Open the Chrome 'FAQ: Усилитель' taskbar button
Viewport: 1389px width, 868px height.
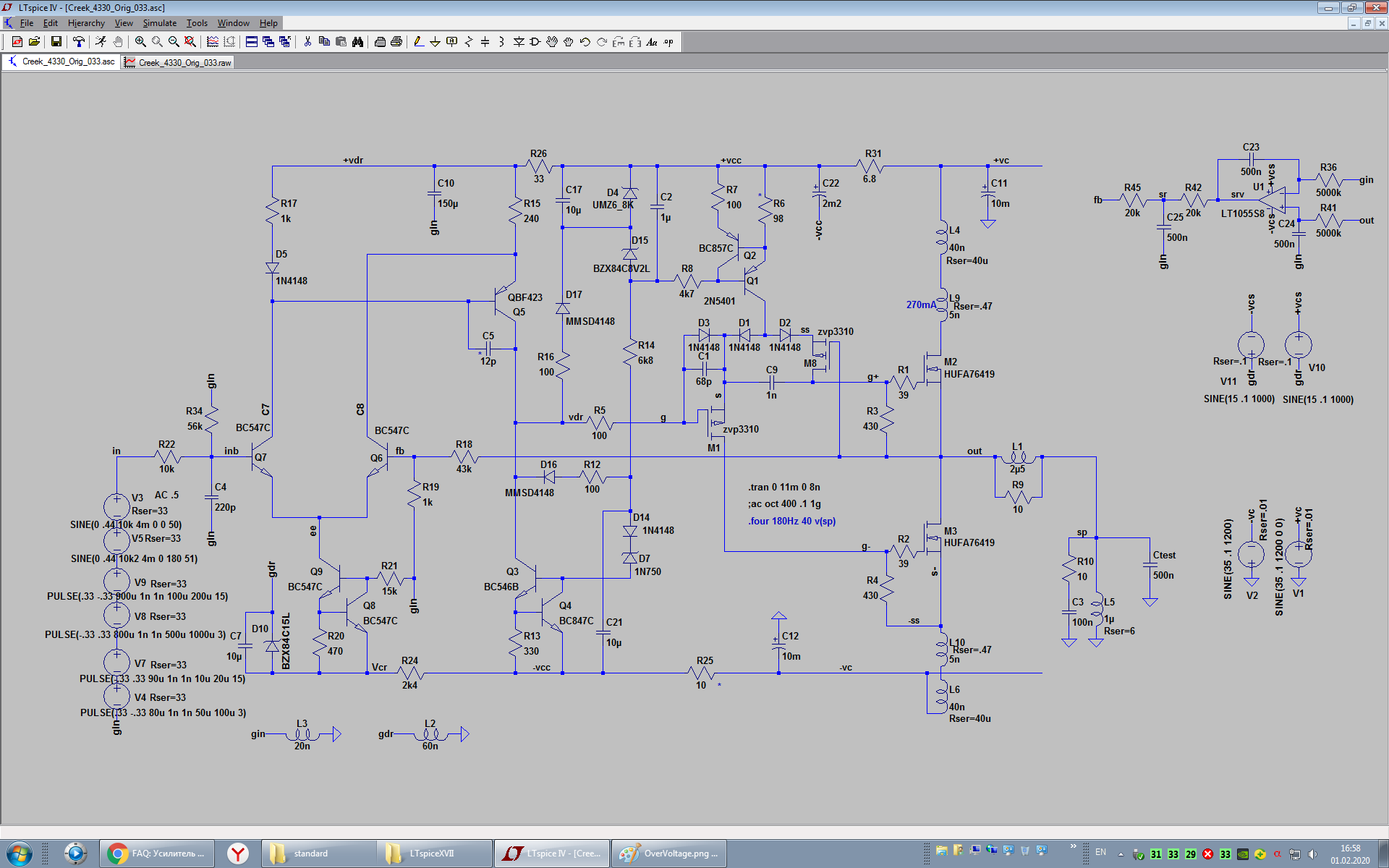click(x=157, y=854)
